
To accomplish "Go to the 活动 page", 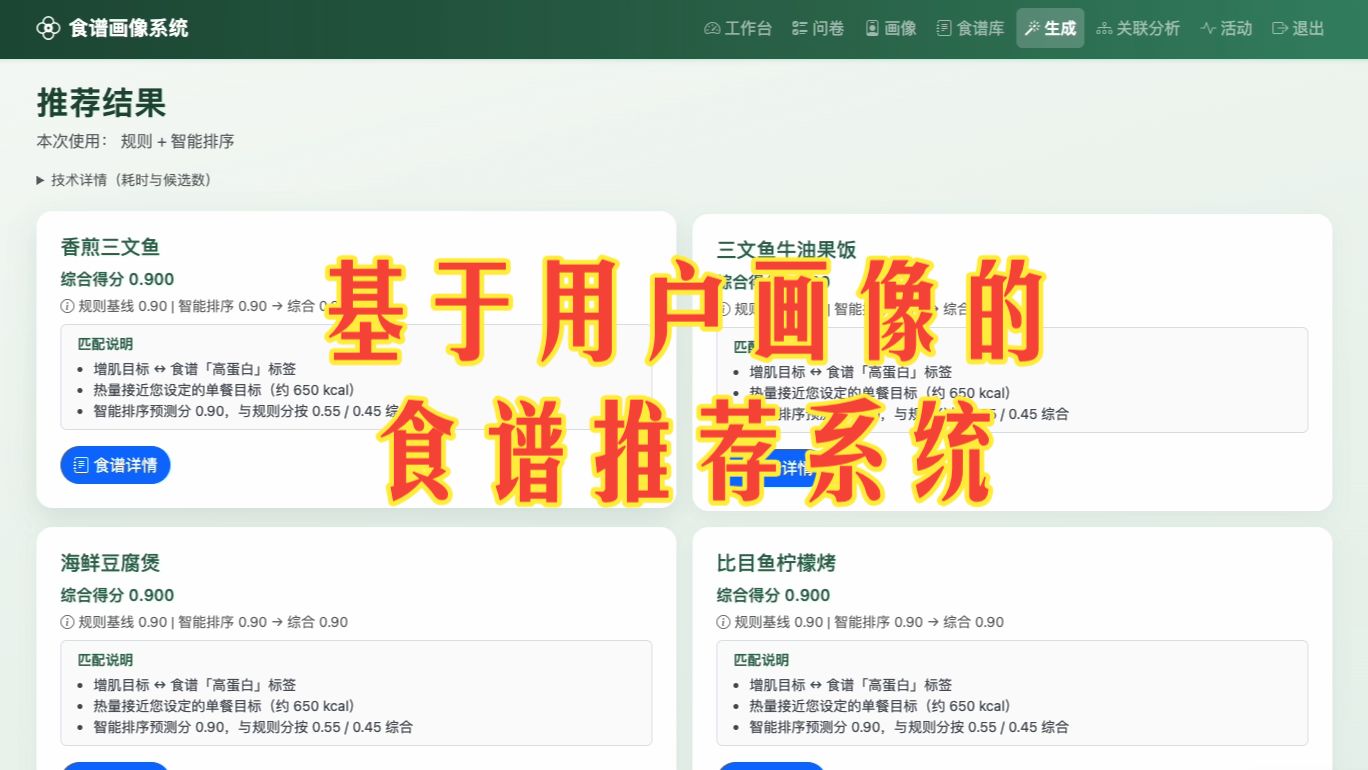I will click(x=1226, y=28).
